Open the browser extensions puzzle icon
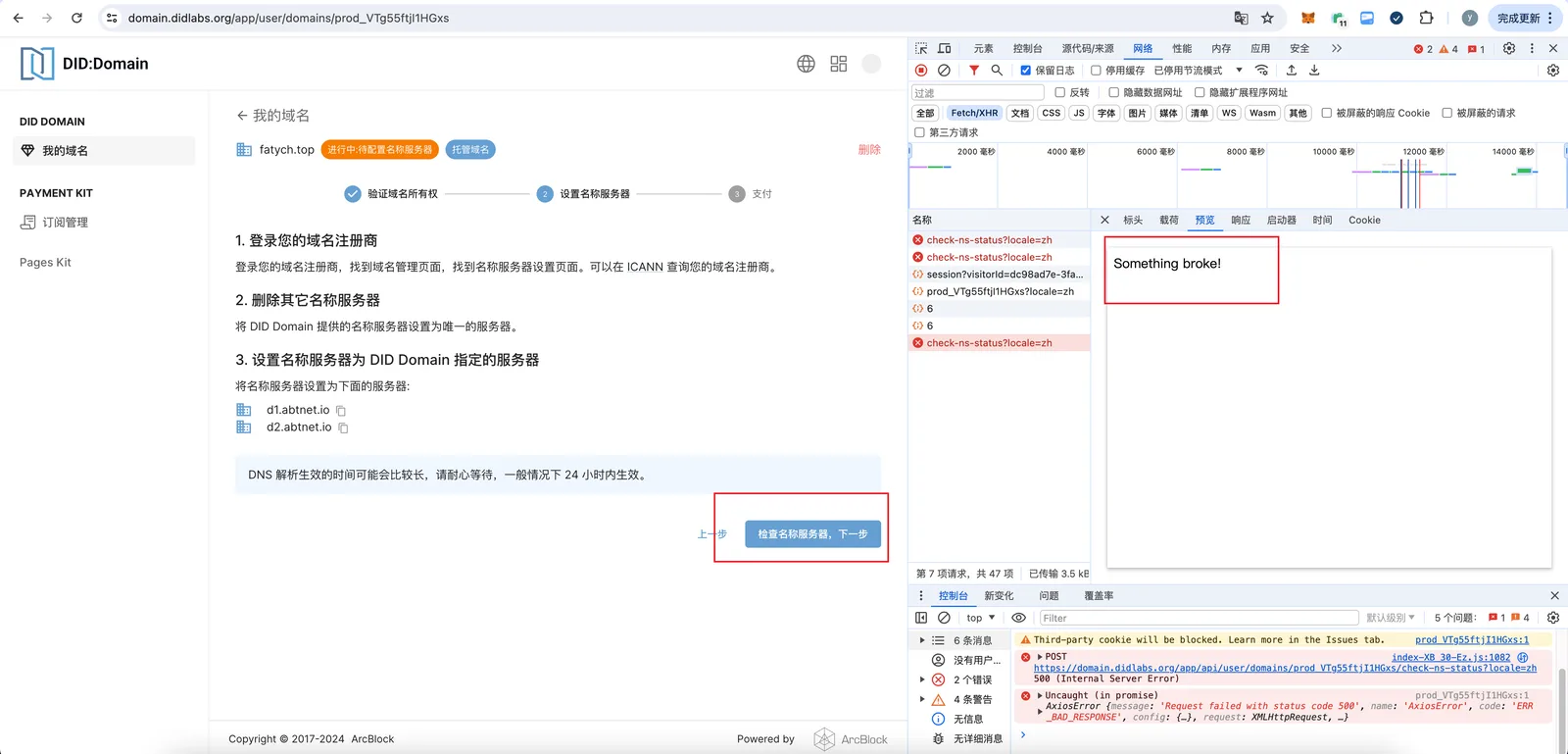Screen dimensions: 1568x754 click(1426, 18)
